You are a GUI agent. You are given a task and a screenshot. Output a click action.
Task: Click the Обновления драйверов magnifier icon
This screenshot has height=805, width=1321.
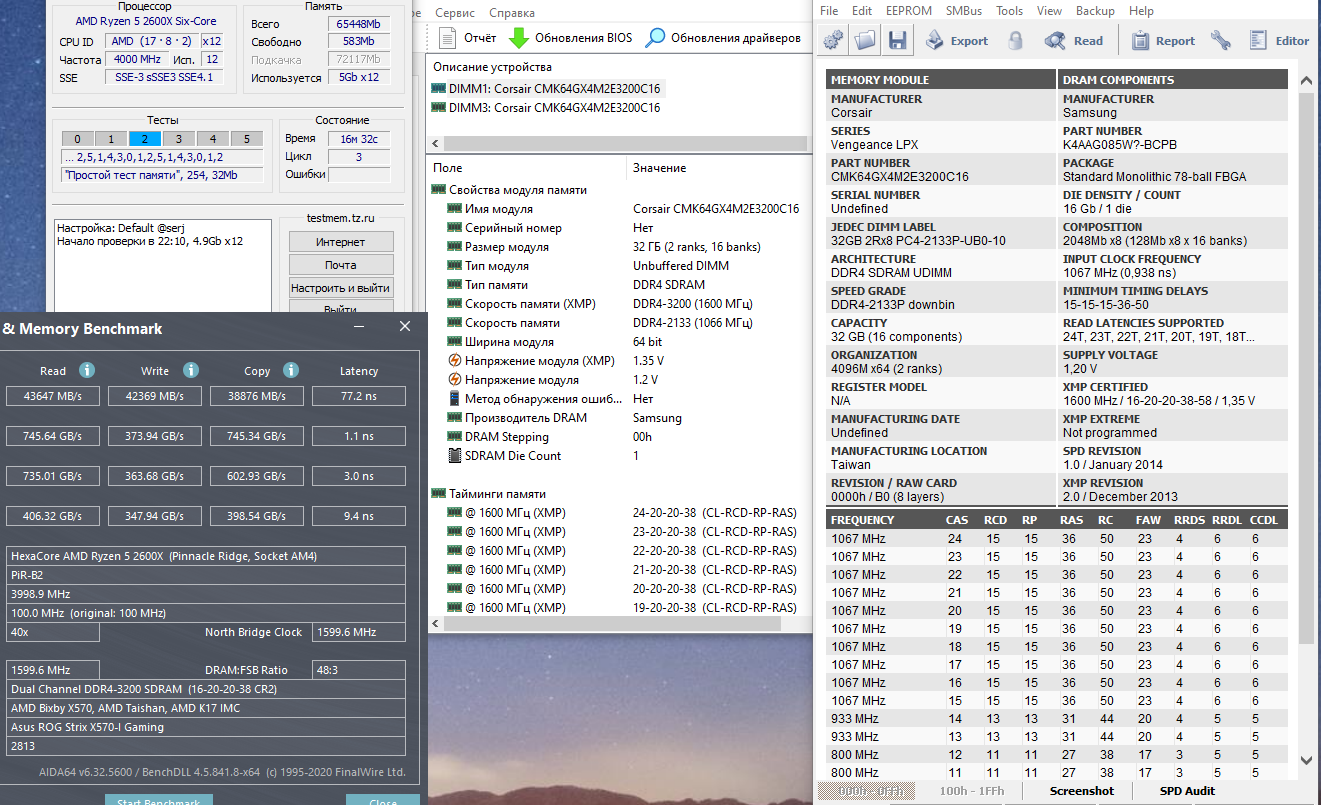tap(655, 38)
